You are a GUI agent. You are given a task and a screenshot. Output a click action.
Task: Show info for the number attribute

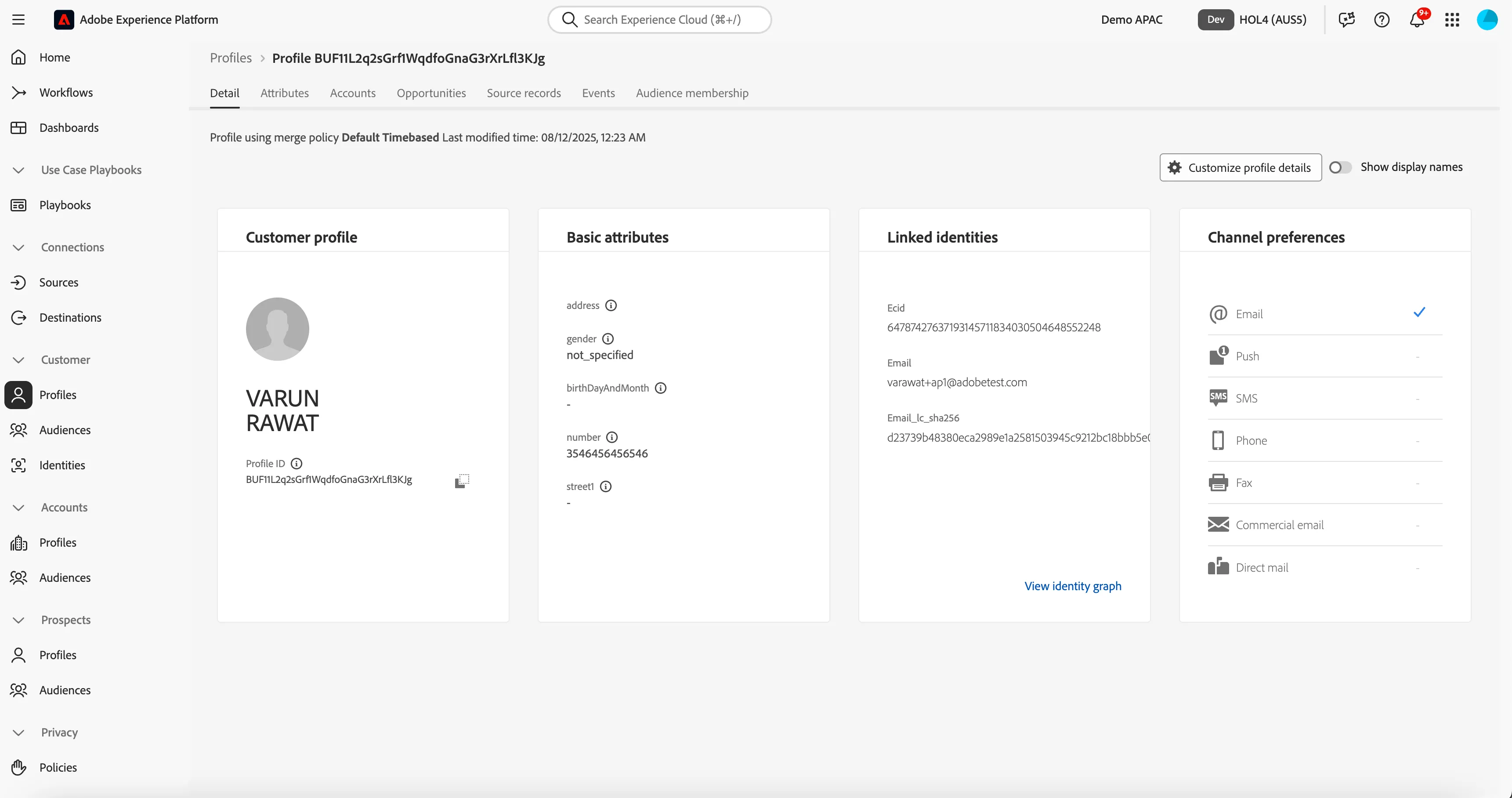(611, 438)
